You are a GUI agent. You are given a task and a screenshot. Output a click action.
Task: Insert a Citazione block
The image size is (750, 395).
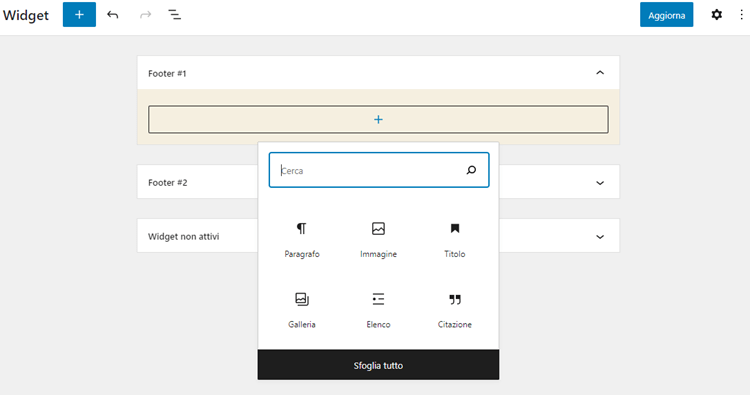tap(455, 310)
